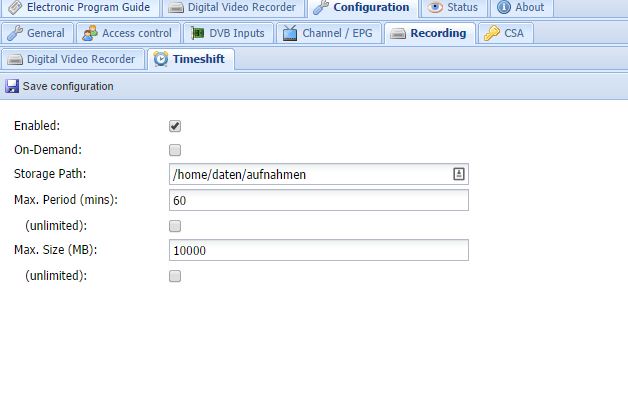Image resolution: width=628 pixels, height=397 pixels.
Task: Open the Status tab
Action: click(x=454, y=8)
